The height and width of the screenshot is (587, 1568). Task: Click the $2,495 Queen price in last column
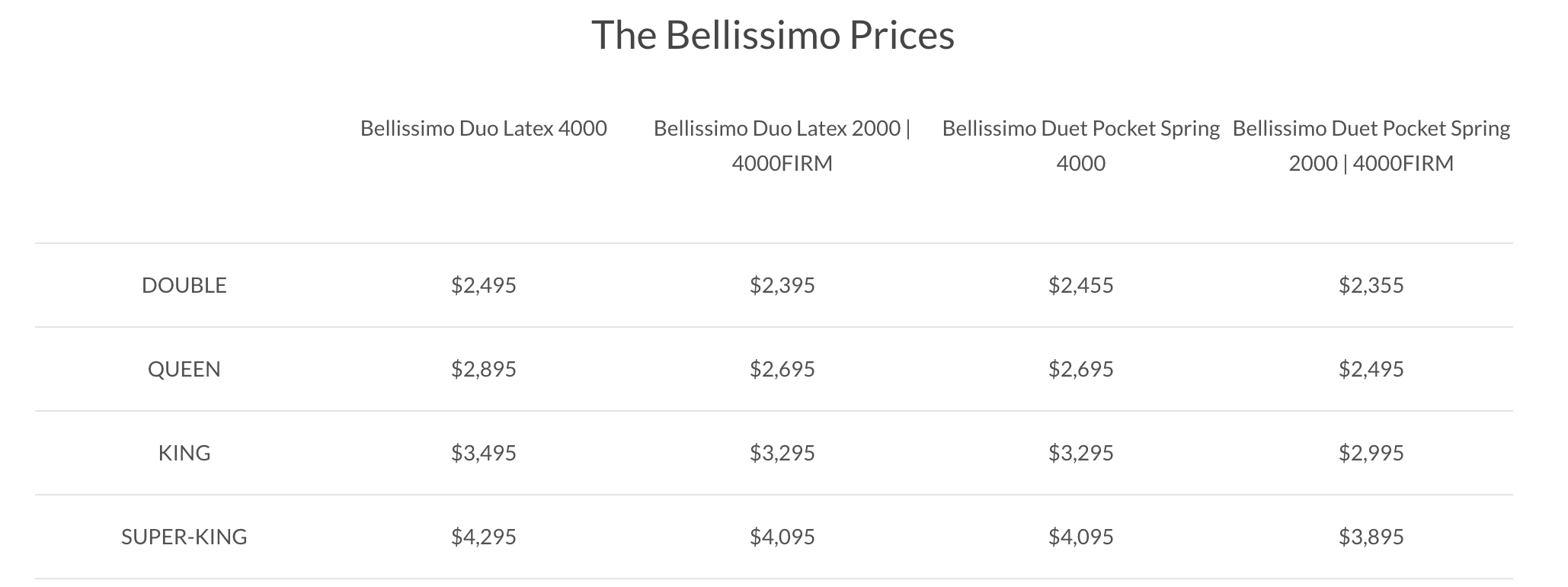point(1371,369)
